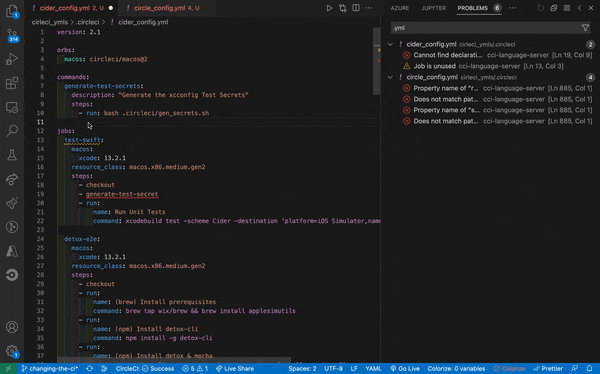Collapse all problems in the panel

(554, 8)
